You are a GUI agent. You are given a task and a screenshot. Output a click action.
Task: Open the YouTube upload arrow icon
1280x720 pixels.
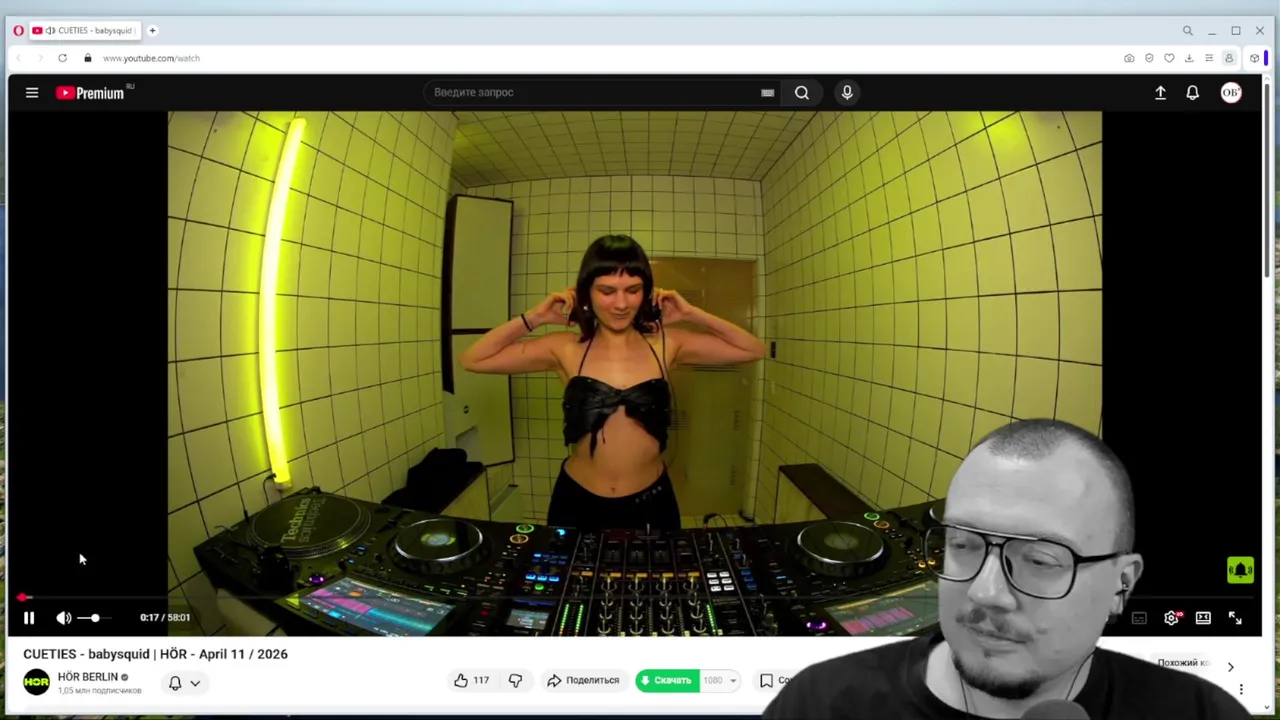click(x=1160, y=93)
